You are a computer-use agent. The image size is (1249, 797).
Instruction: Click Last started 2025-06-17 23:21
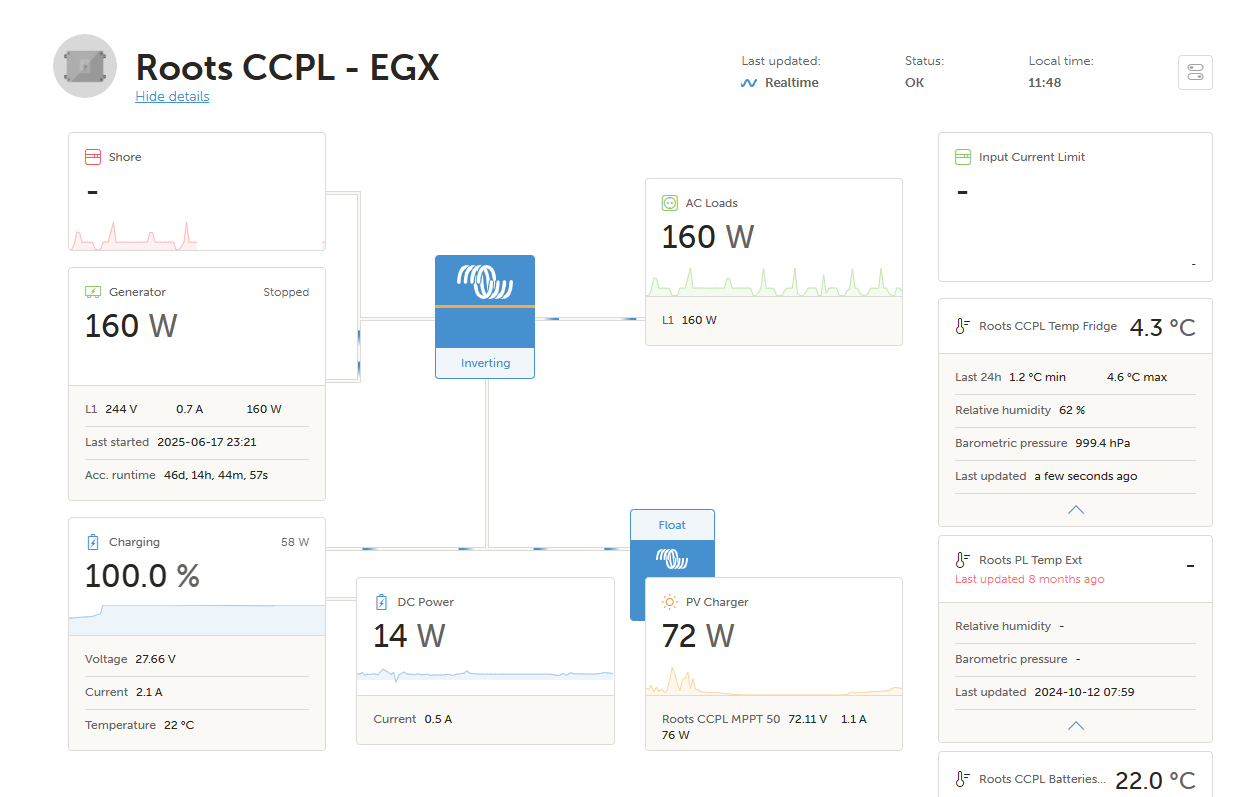pos(171,442)
